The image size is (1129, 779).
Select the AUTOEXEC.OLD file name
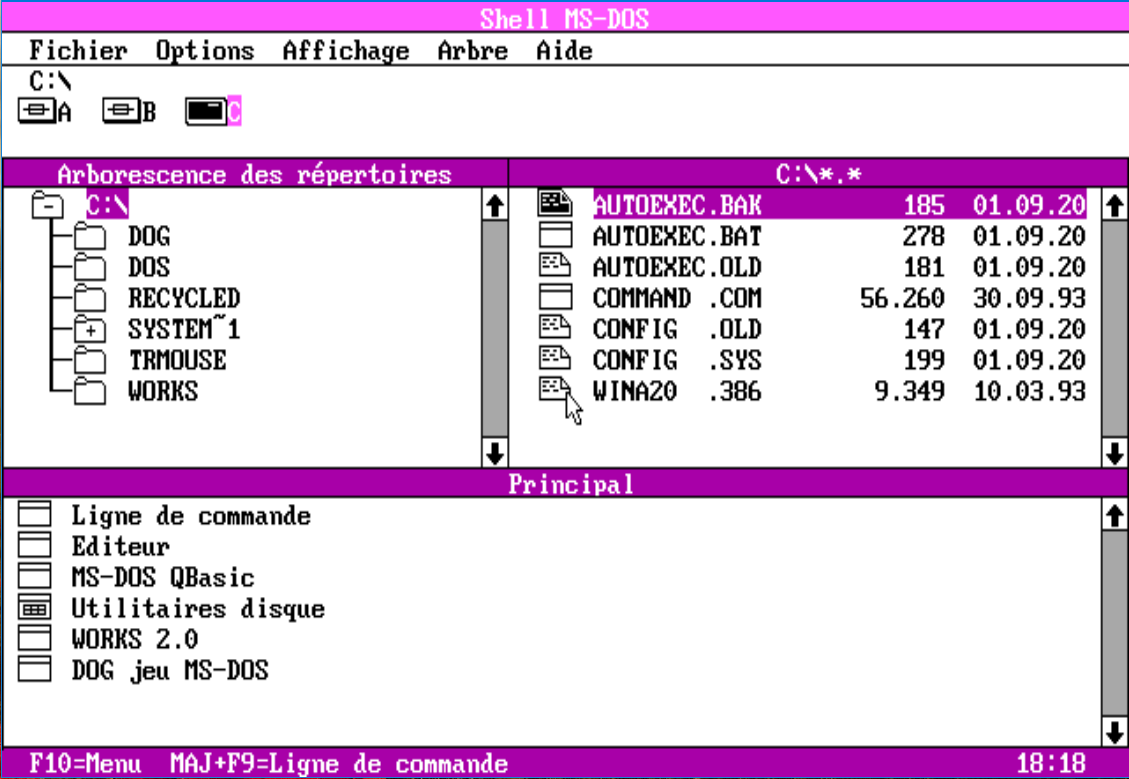[x=678, y=267]
